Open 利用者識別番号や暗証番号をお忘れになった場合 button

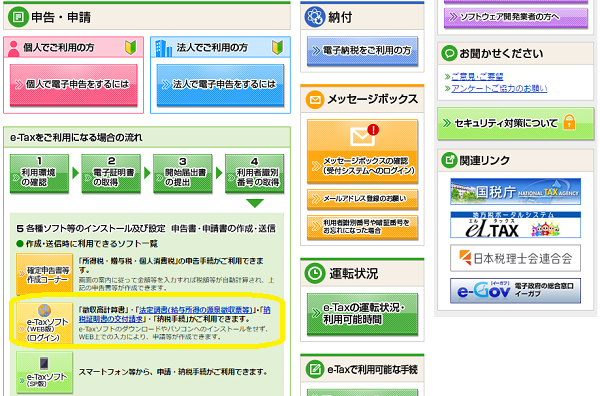click(x=362, y=227)
